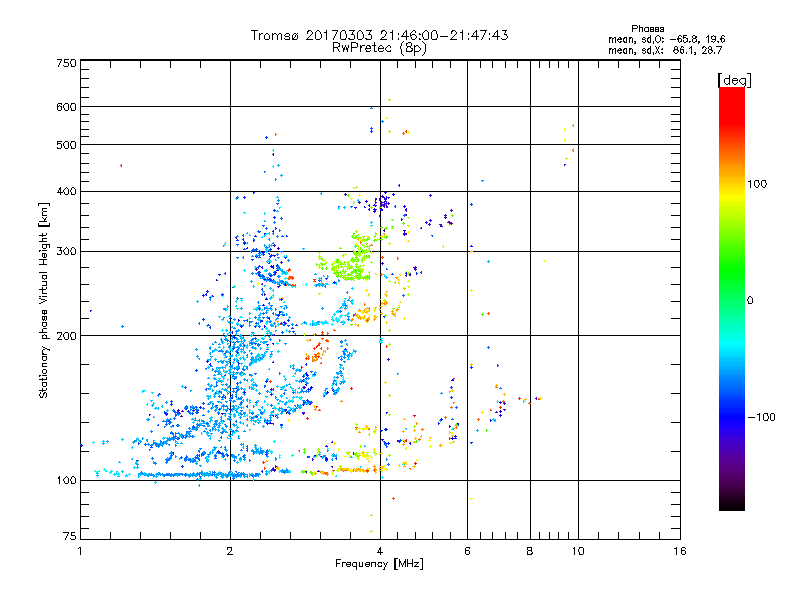Click the orange-red echo cluster below 200 km

318,348
